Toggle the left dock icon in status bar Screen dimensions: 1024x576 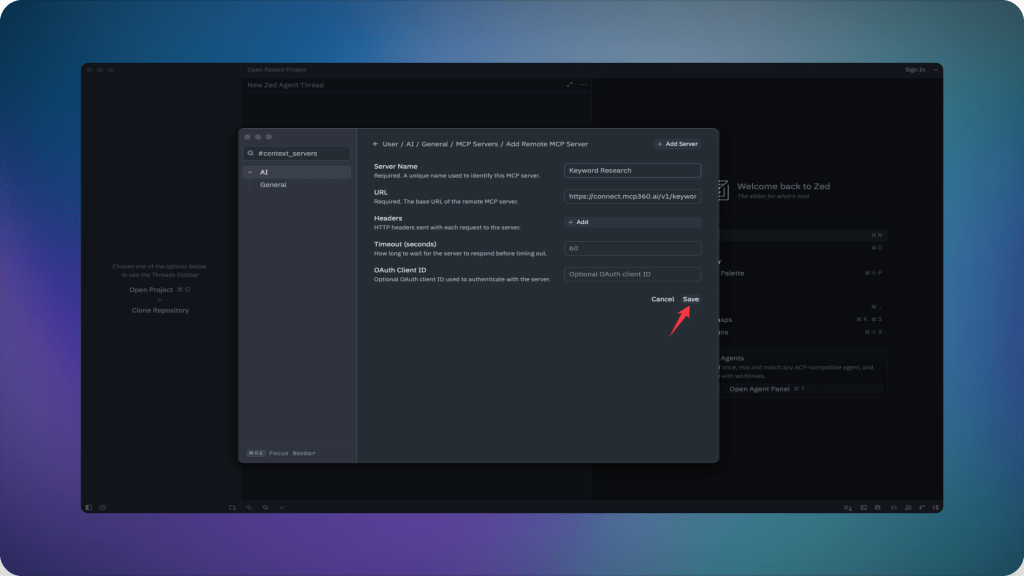[x=89, y=507]
